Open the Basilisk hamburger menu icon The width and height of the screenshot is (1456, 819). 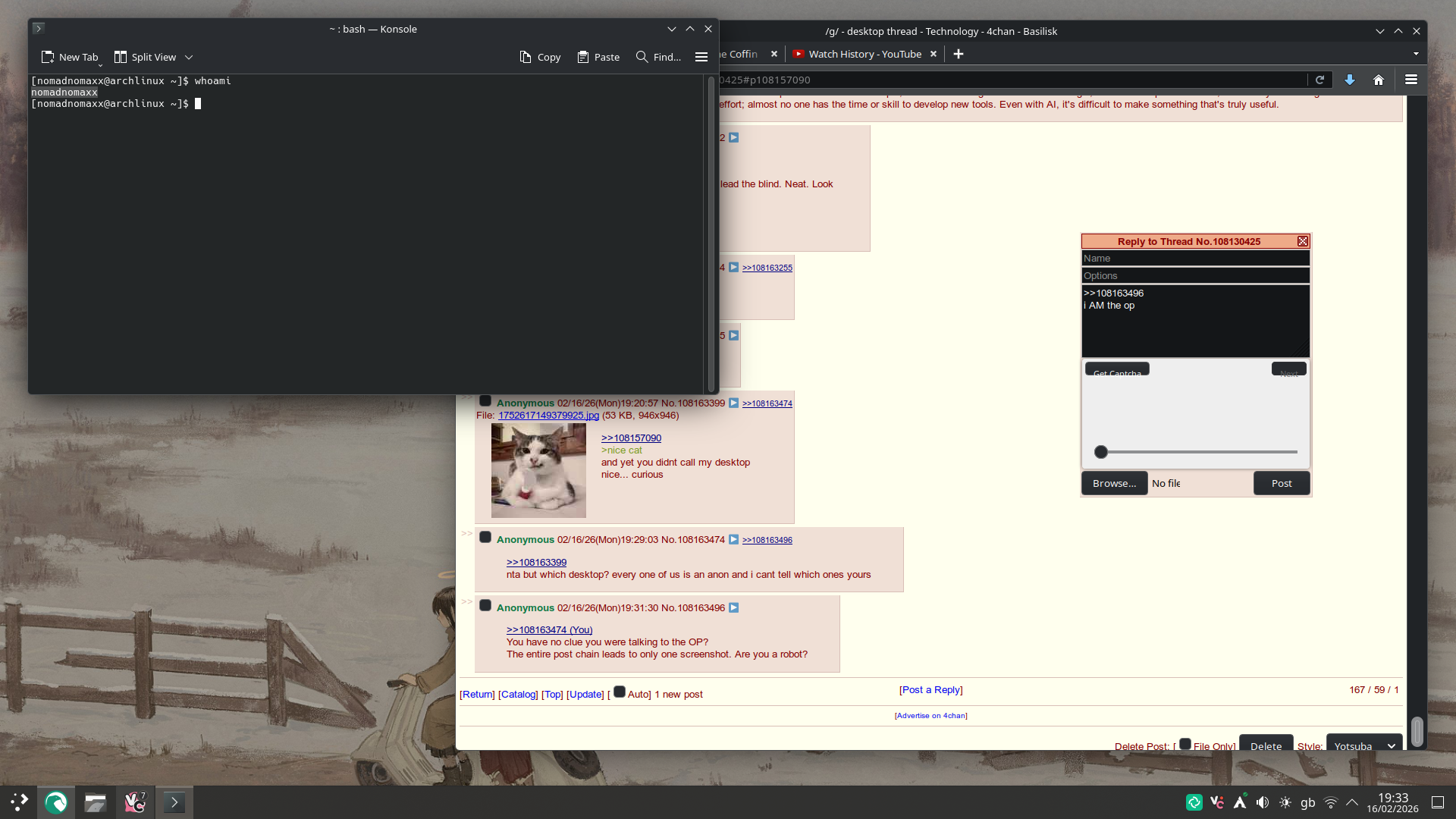(1411, 80)
